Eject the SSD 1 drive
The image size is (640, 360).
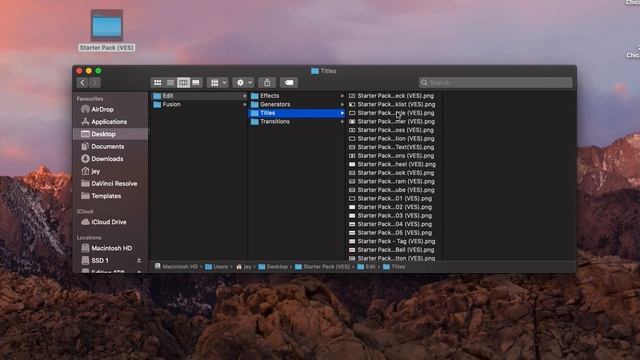point(139,260)
